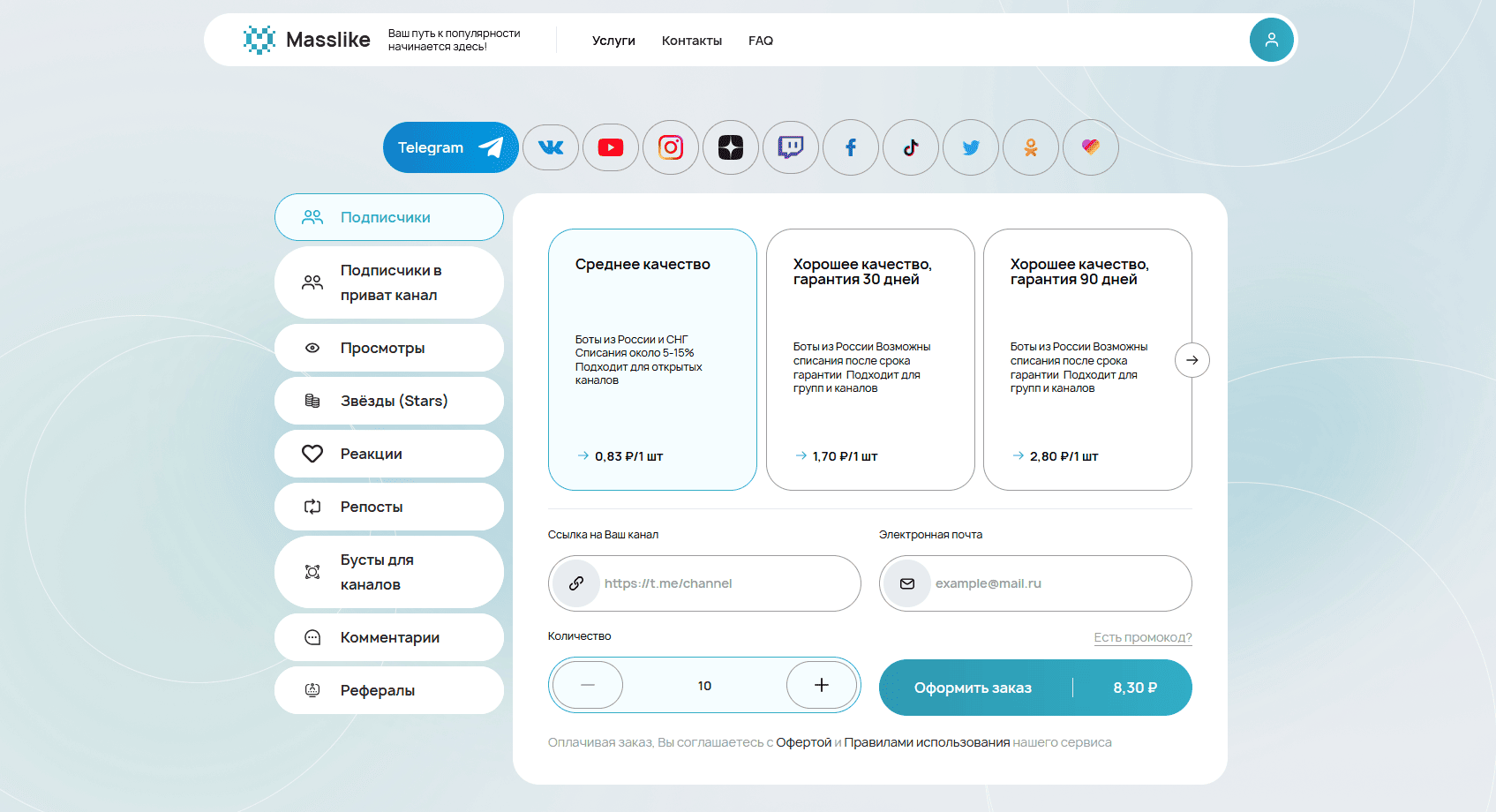The height and width of the screenshot is (812, 1496).
Task: Select the Likee heart icon
Action: pyautogui.click(x=1091, y=147)
